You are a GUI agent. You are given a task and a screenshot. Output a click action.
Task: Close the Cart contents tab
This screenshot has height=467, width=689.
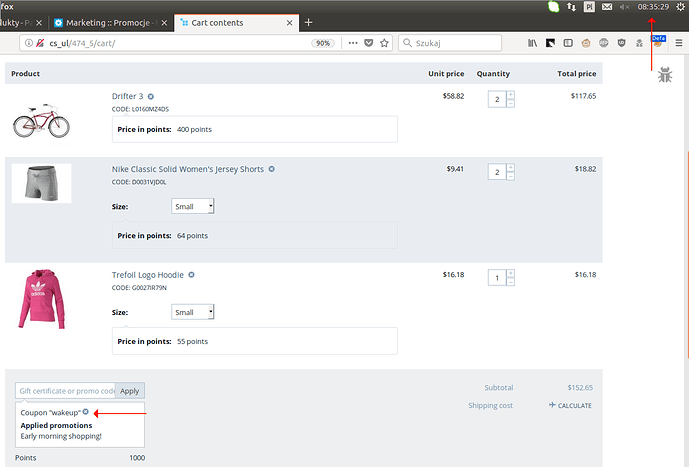pos(290,23)
